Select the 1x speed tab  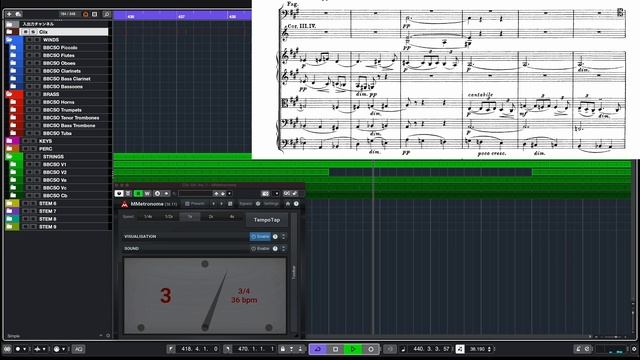point(190,217)
